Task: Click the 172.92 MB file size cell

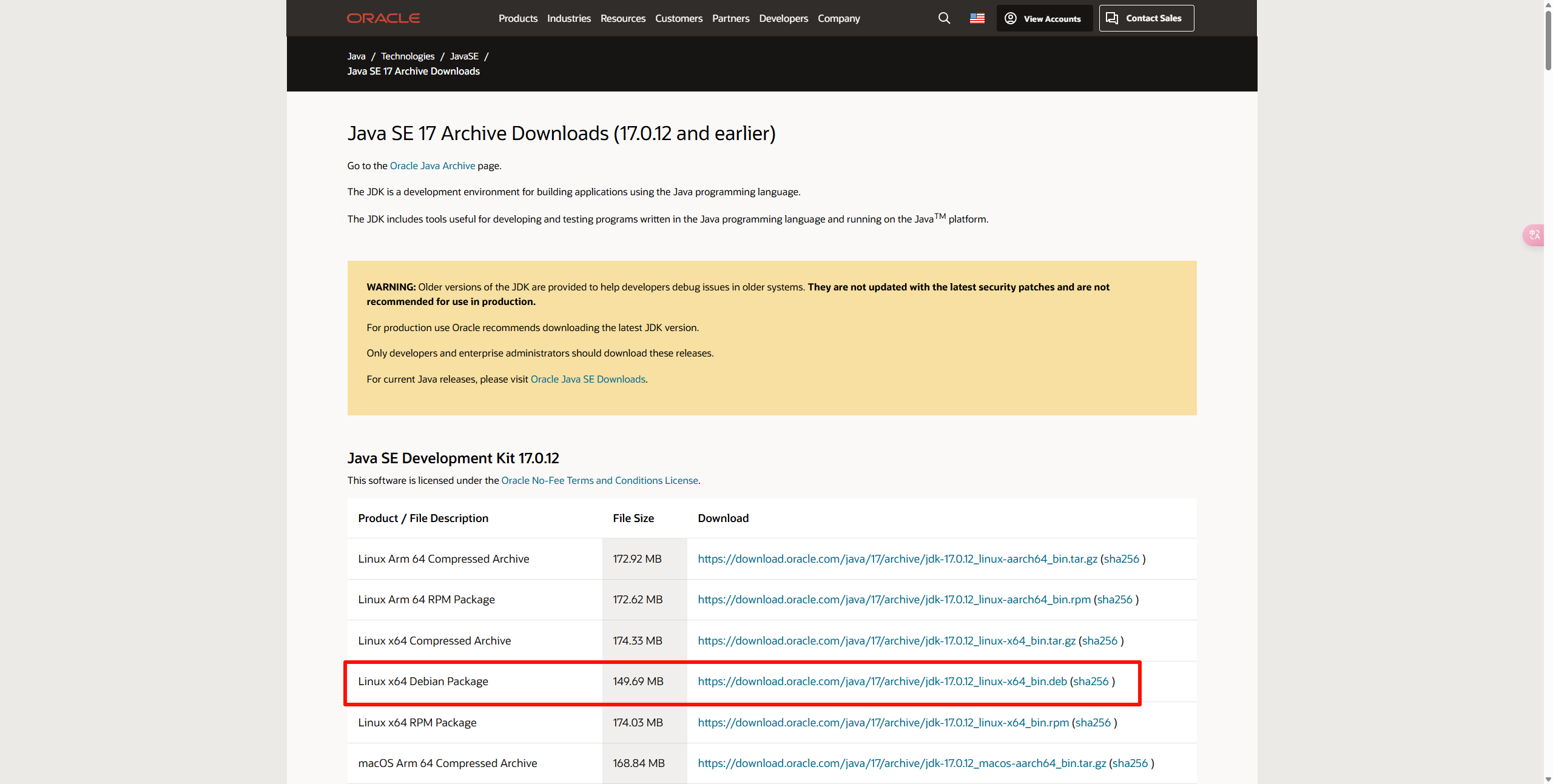Action: 644,559
